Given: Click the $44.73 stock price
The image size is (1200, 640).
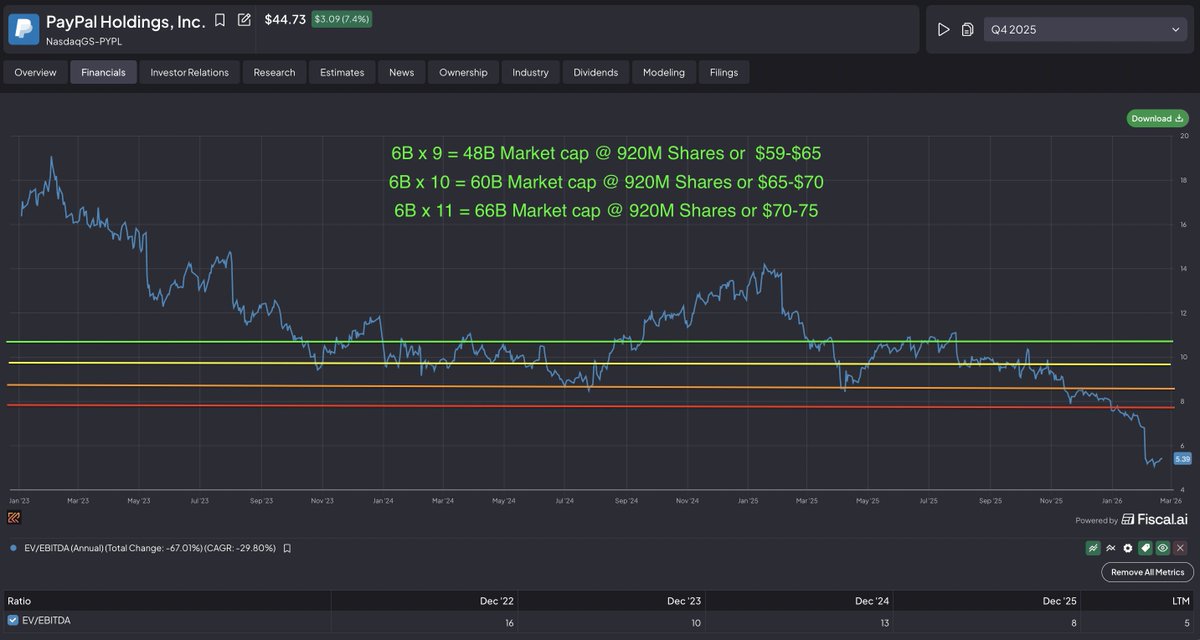Looking at the screenshot, I should pyautogui.click(x=285, y=19).
